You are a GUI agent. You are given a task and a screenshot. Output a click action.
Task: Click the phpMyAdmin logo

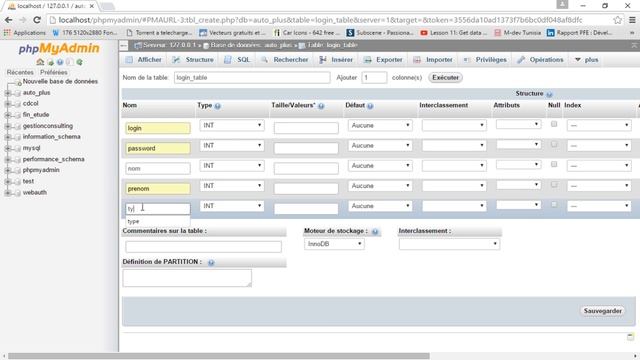[59, 49]
